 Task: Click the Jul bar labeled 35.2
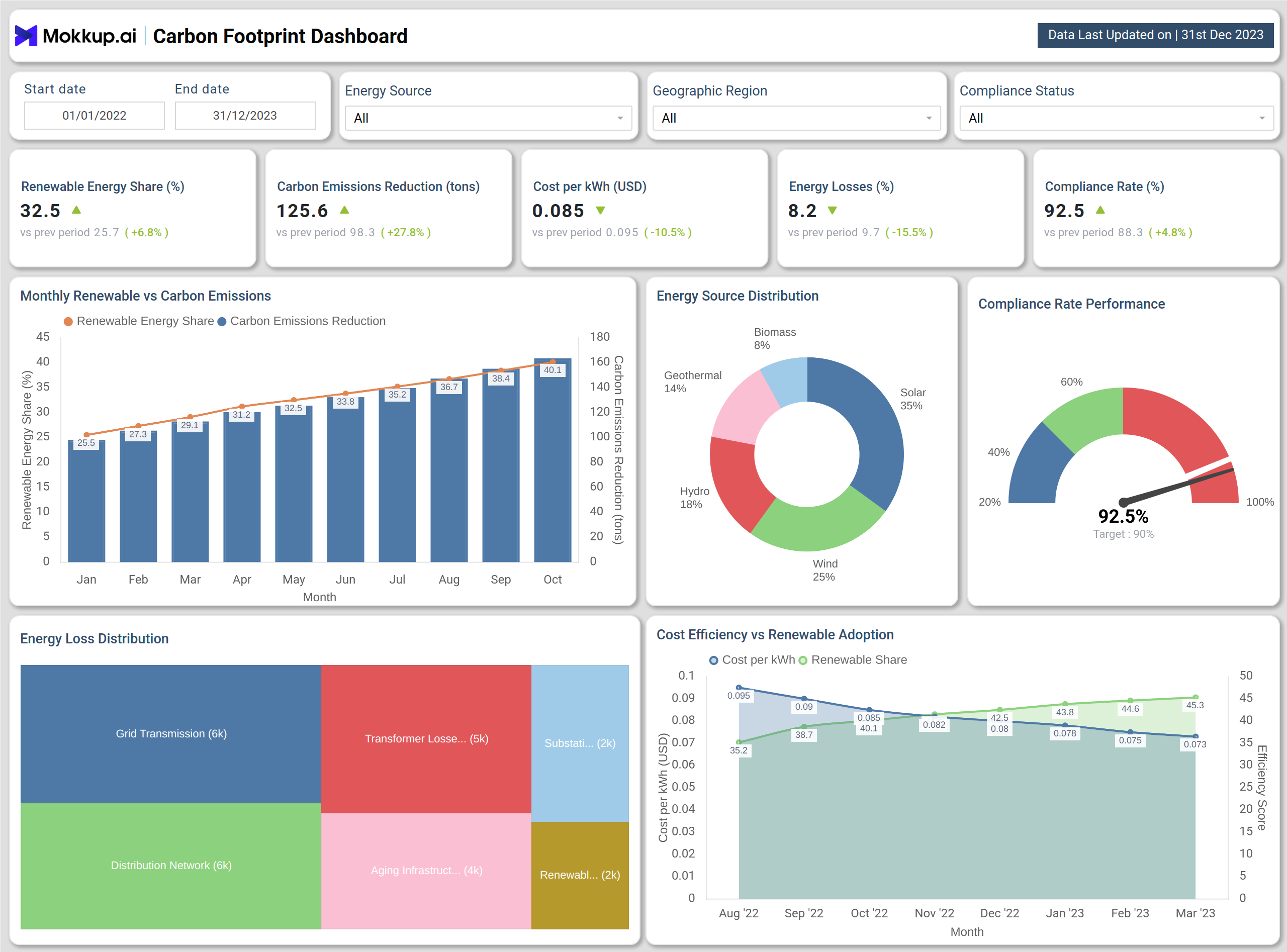(397, 475)
